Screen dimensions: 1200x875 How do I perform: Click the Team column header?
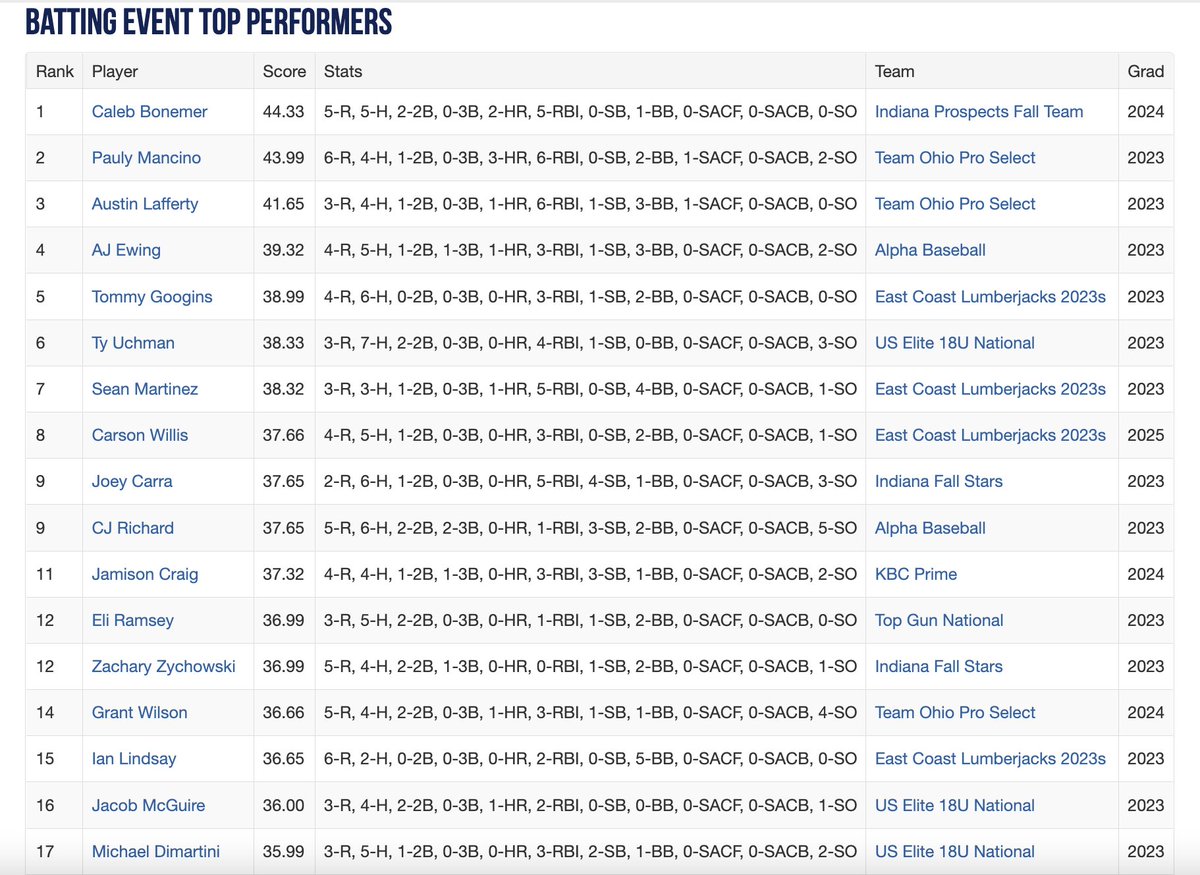click(x=895, y=71)
